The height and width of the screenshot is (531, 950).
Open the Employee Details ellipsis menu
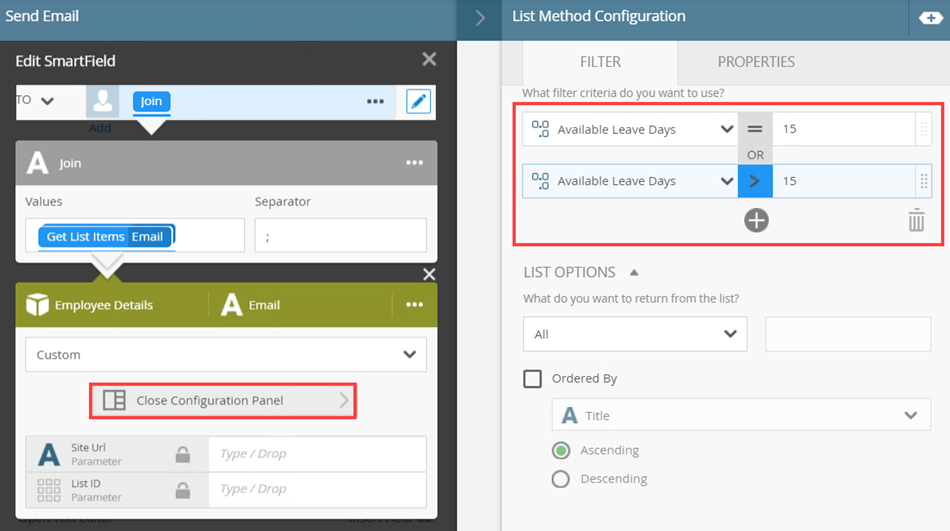[414, 305]
